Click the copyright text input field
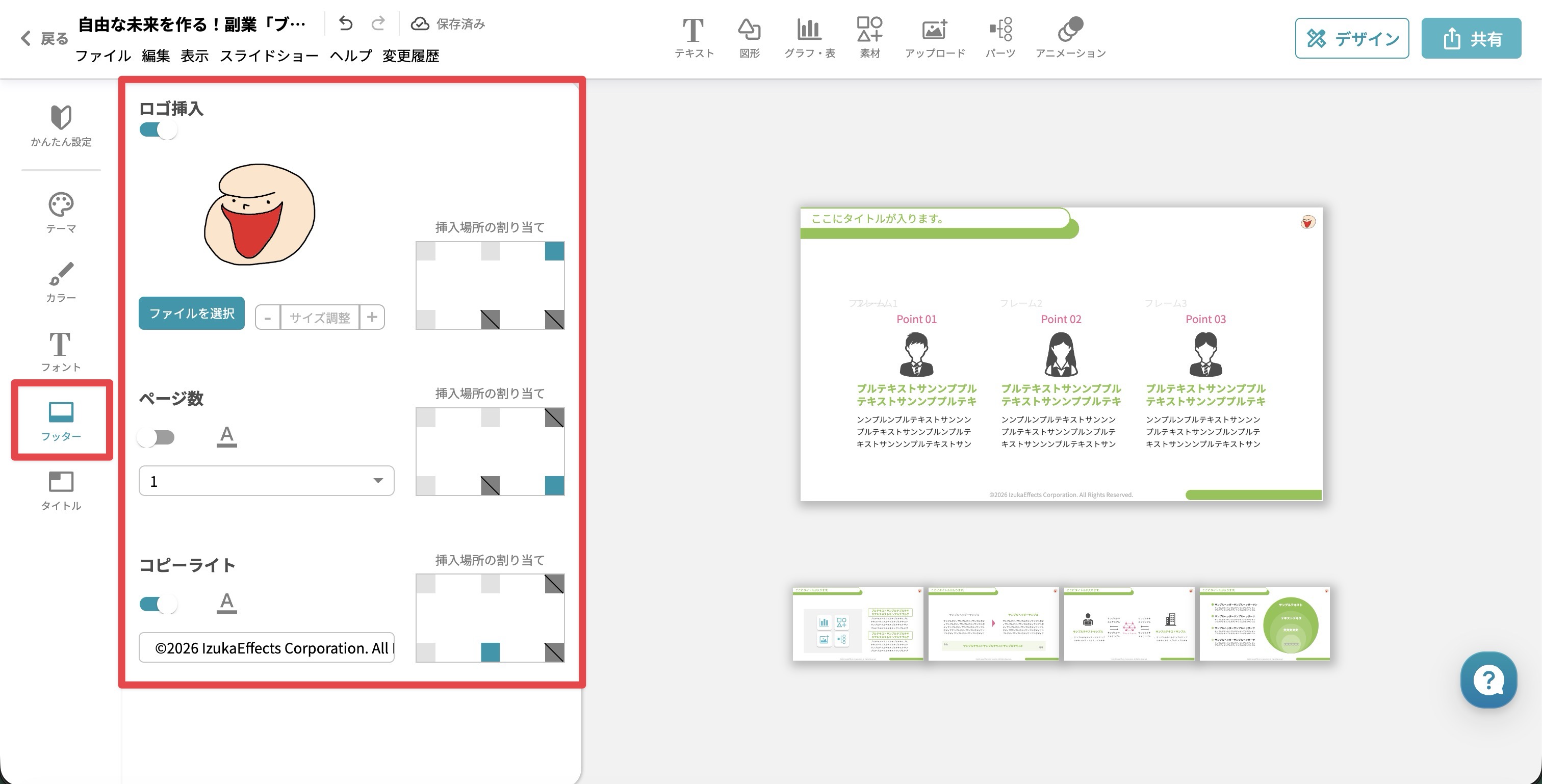Image resolution: width=1542 pixels, height=784 pixels. [x=266, y=647]
